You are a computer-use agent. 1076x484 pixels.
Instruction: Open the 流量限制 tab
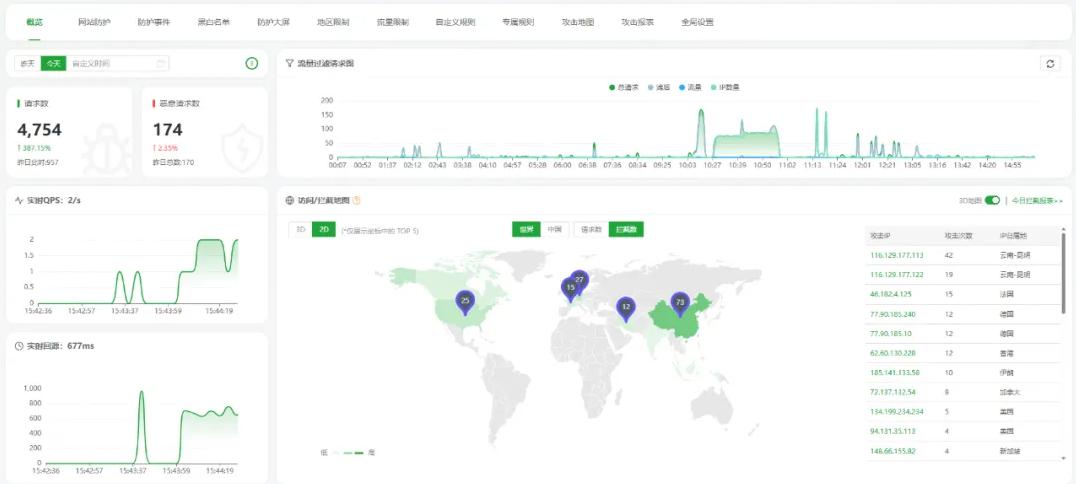[393, 22]
